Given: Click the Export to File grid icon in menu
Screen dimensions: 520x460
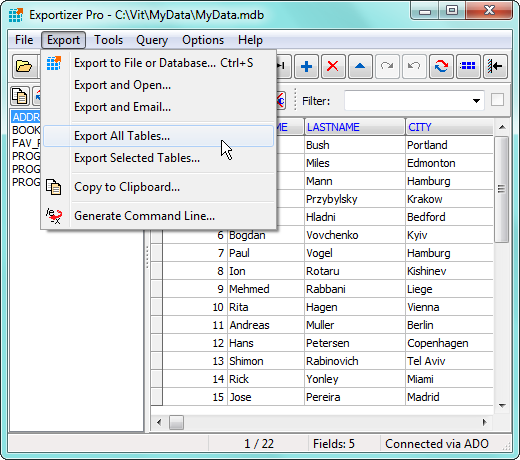Looking at the screenshot, I should [54, 63].
